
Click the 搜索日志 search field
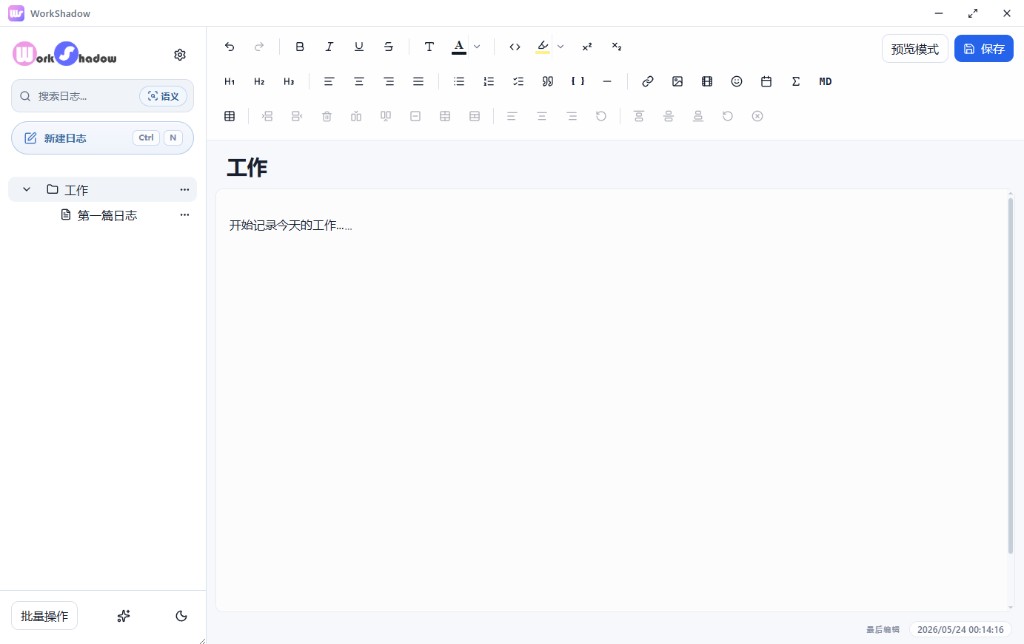click(x=103, y=96)
